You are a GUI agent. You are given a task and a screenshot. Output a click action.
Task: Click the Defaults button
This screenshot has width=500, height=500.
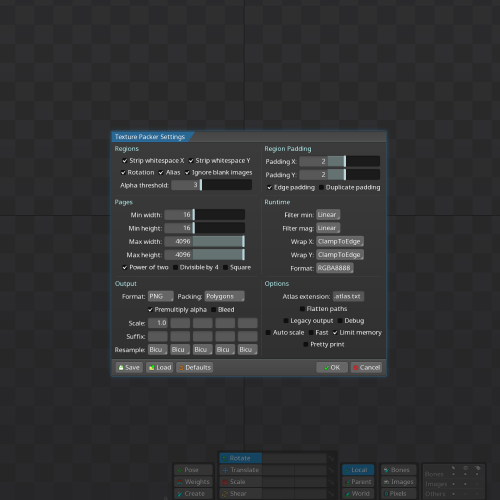[195, 368]
